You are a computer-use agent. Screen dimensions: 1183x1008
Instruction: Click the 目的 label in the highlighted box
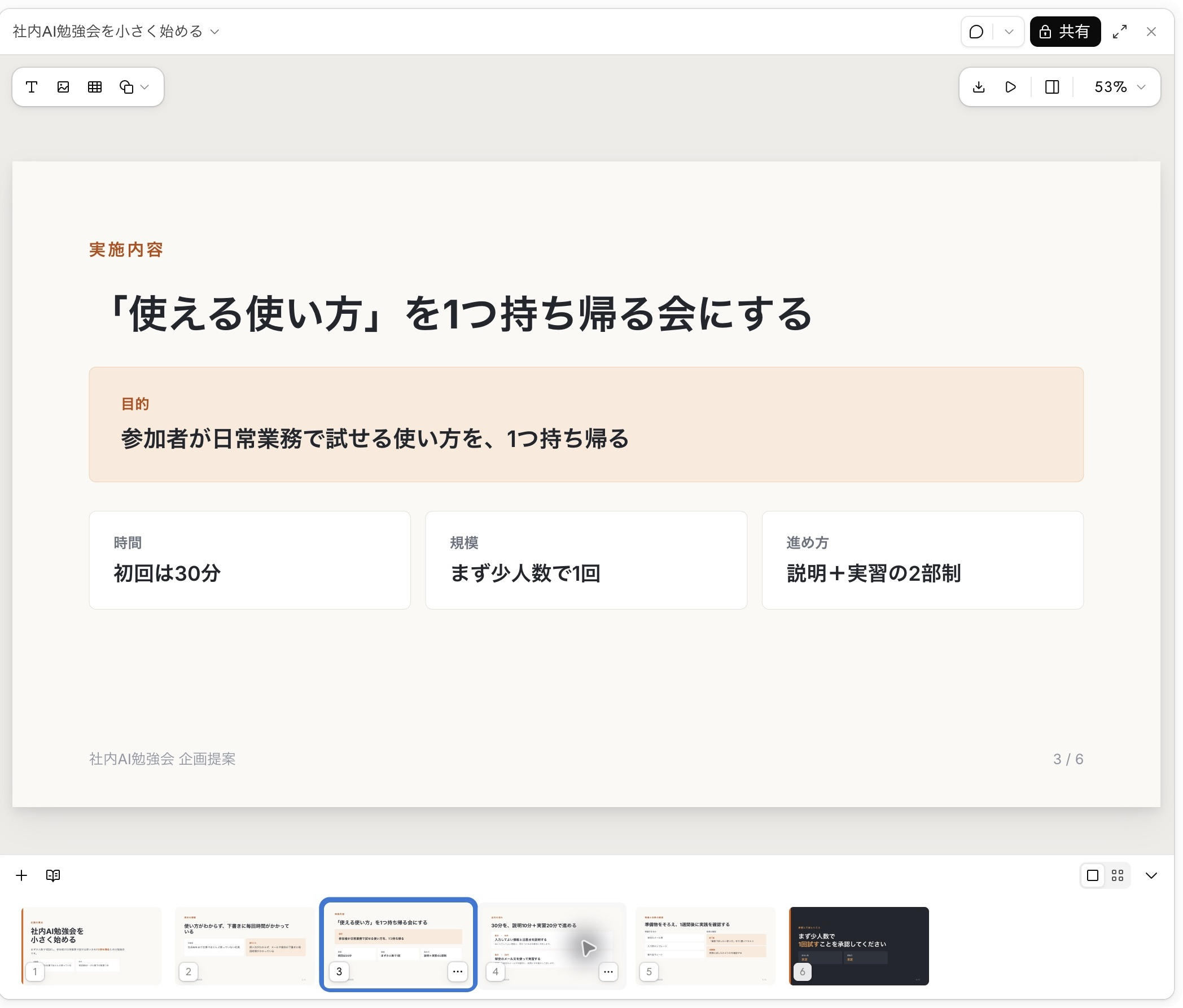point(135,404)
